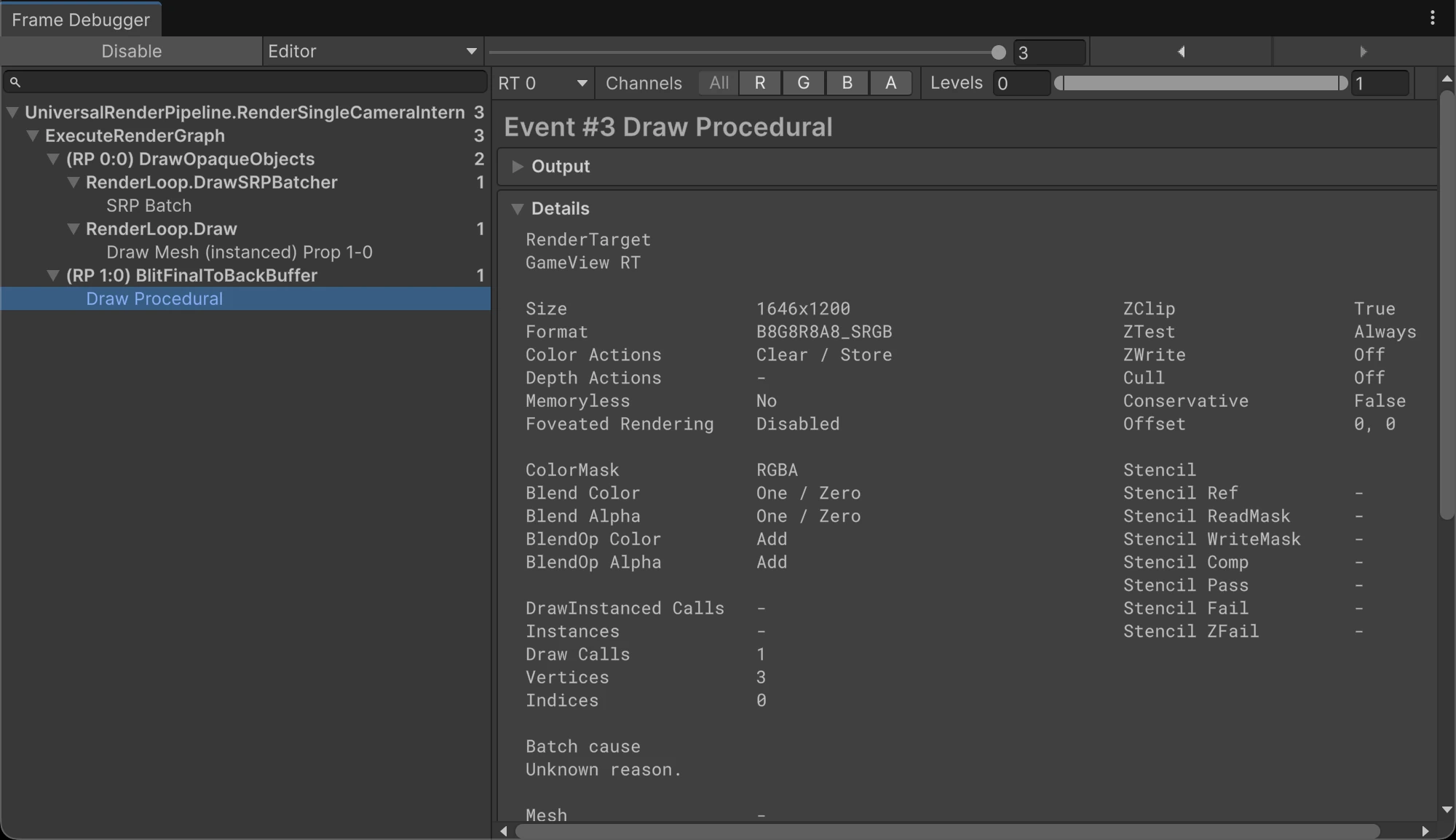
Task: Click the Disable button
Action: tap(131, 52)
